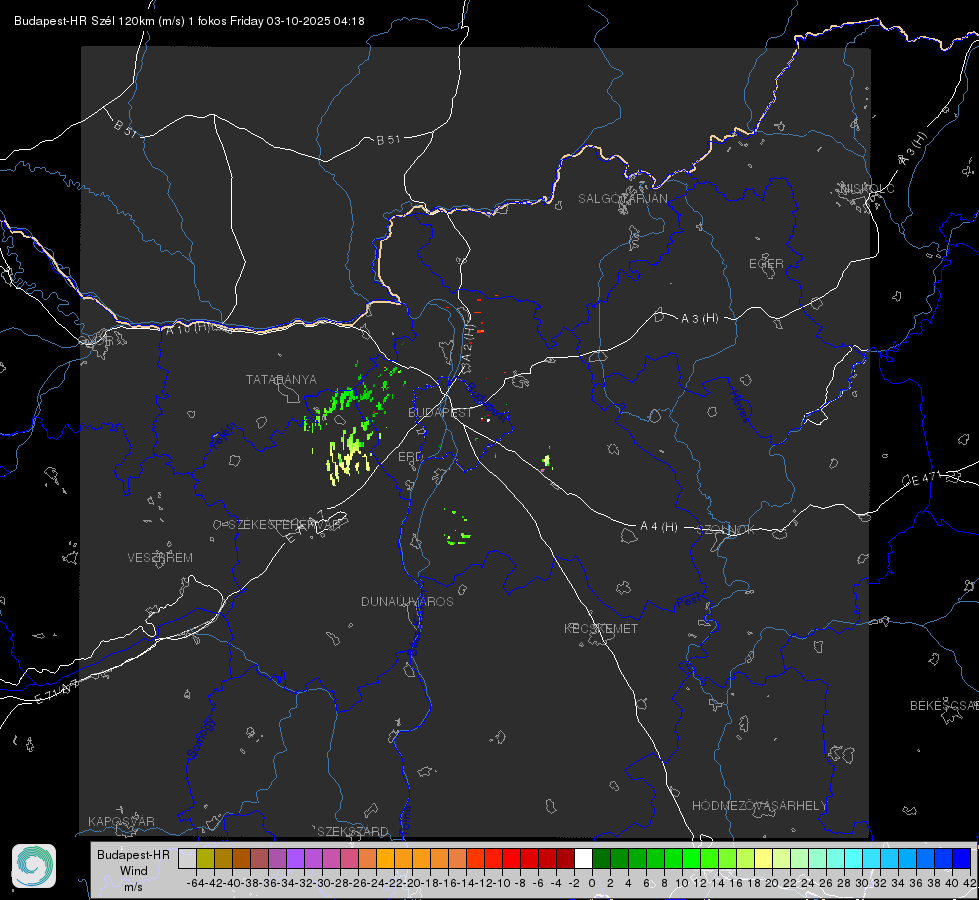Screen dimensions: 979x900
Task: Pick the leftmost light gray legend swatch
Action: pyautogui.click(x=187, y=858)
